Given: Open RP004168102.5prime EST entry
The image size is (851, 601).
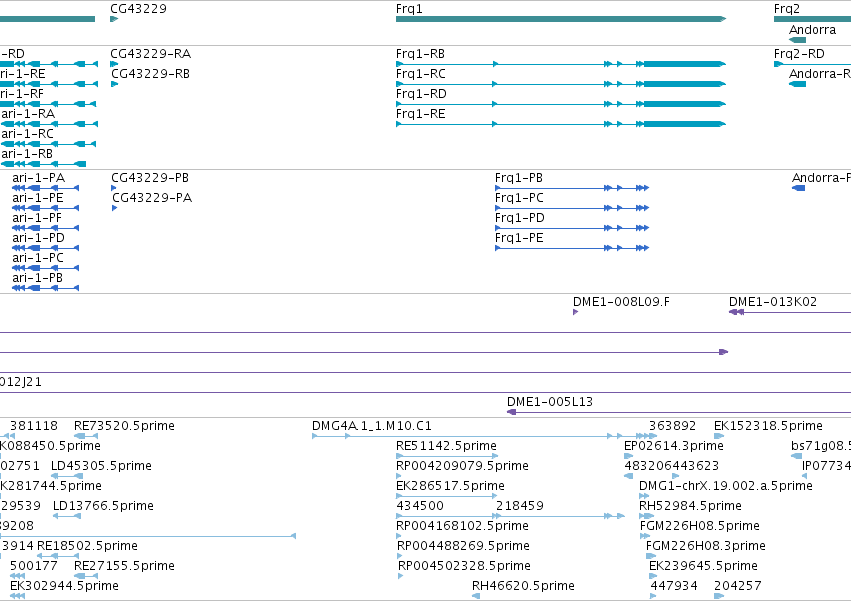Looking at the screenshot, I should click(462, 527).
